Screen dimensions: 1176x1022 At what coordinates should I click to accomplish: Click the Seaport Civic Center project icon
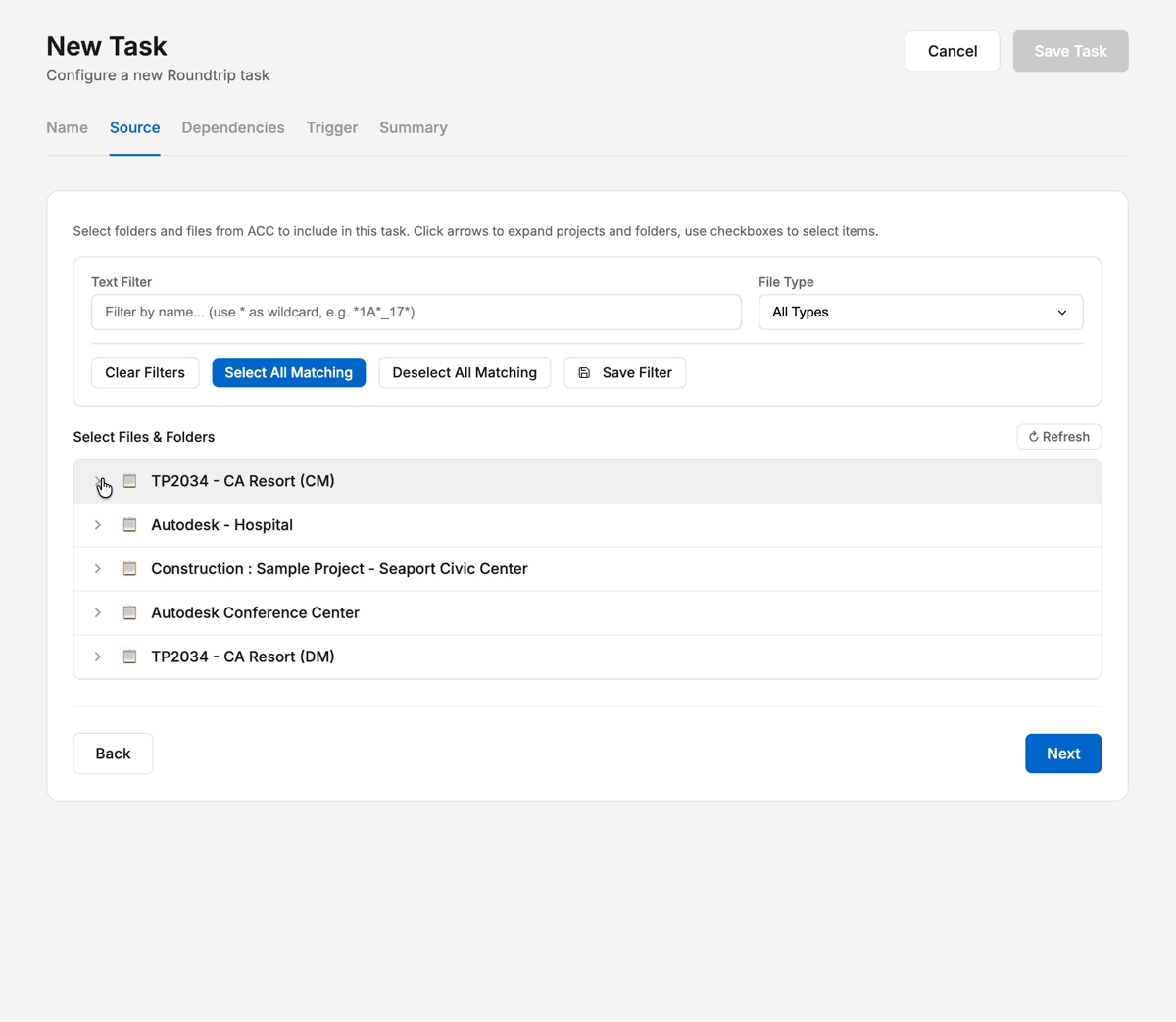pyautogui.click(x=129, y=569)
